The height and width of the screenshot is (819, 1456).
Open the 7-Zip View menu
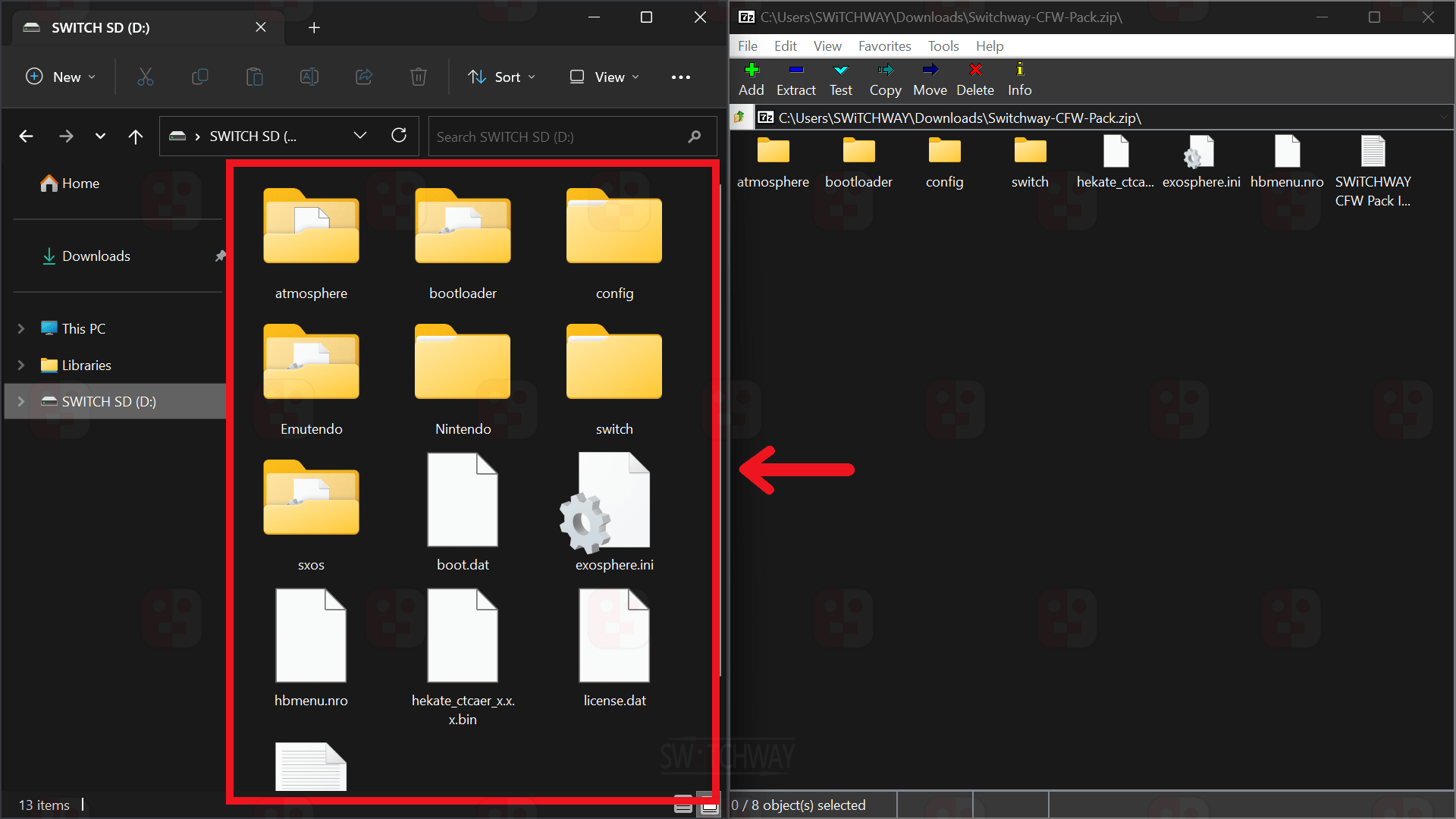pos(827,46)
